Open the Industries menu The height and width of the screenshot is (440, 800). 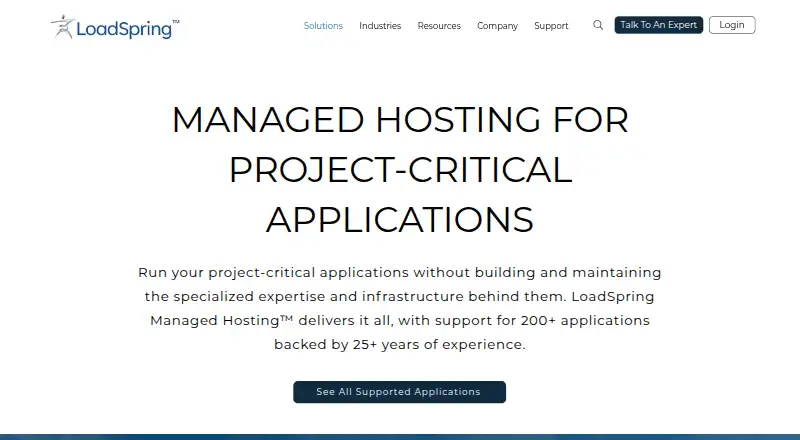(380, 26)
